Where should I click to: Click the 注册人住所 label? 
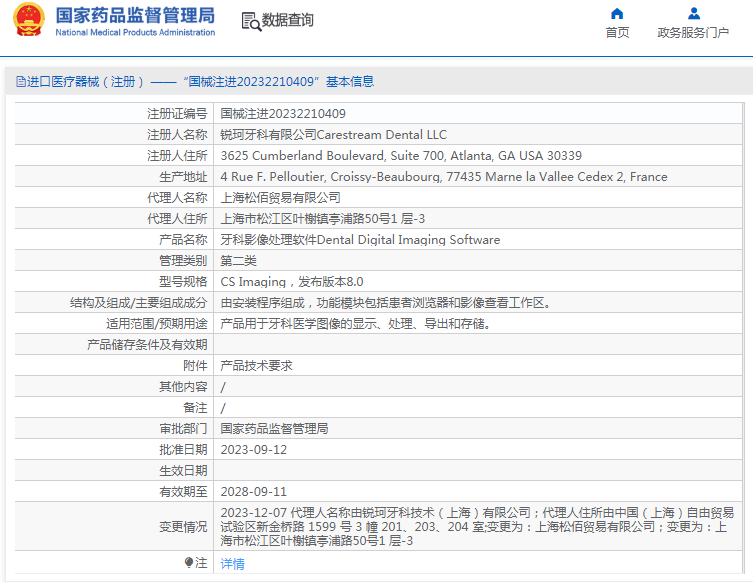tap(177, 156)
